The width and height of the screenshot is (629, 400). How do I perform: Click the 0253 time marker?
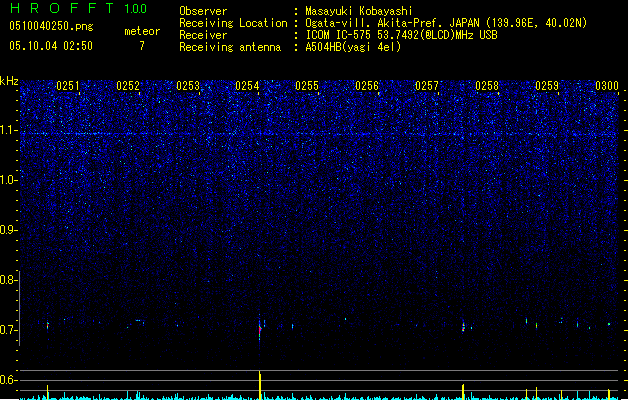(x=188, y=85)
